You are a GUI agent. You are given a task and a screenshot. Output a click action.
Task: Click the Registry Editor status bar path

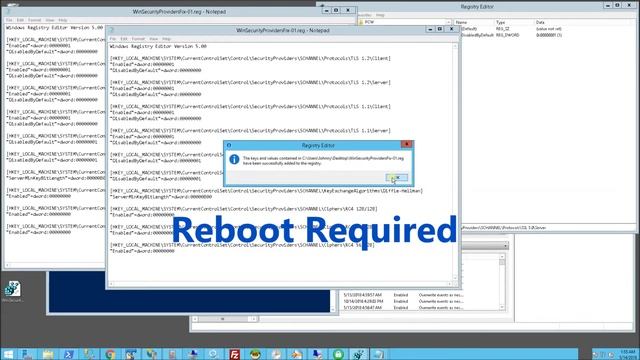coord(504,228)
